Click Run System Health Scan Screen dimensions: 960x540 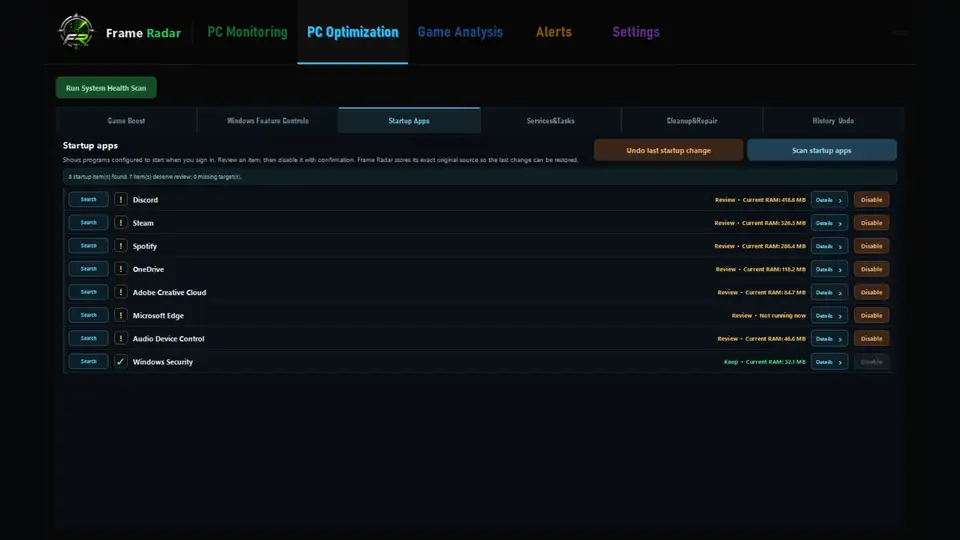pyautogui.click(x=106, y=88)
